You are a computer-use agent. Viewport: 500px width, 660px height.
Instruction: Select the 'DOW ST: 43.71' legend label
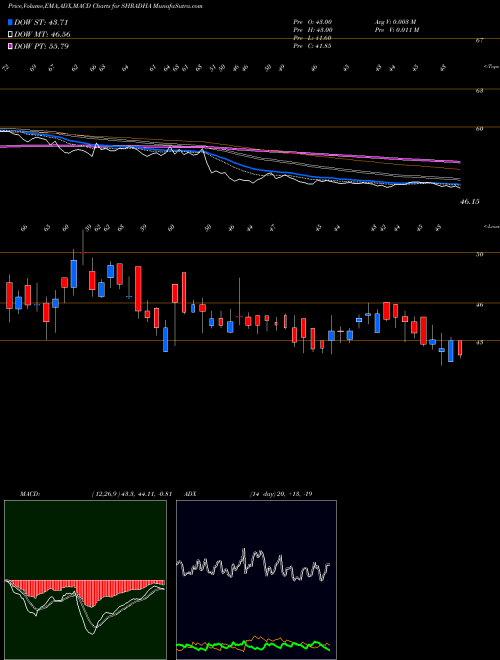pyautogui.click(x=41, y=23)
